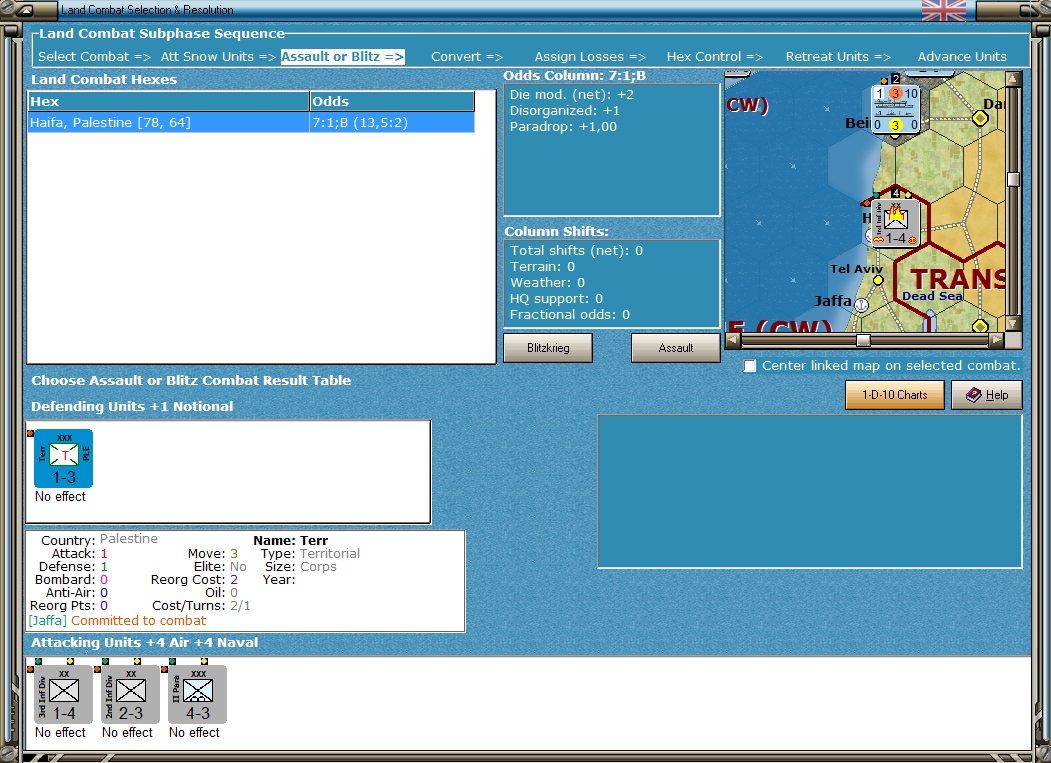Image resolution: width=1051 pixels, height=763 pixels.
Task: Click the Assign Losses subphase label
Action: point(590,57)
